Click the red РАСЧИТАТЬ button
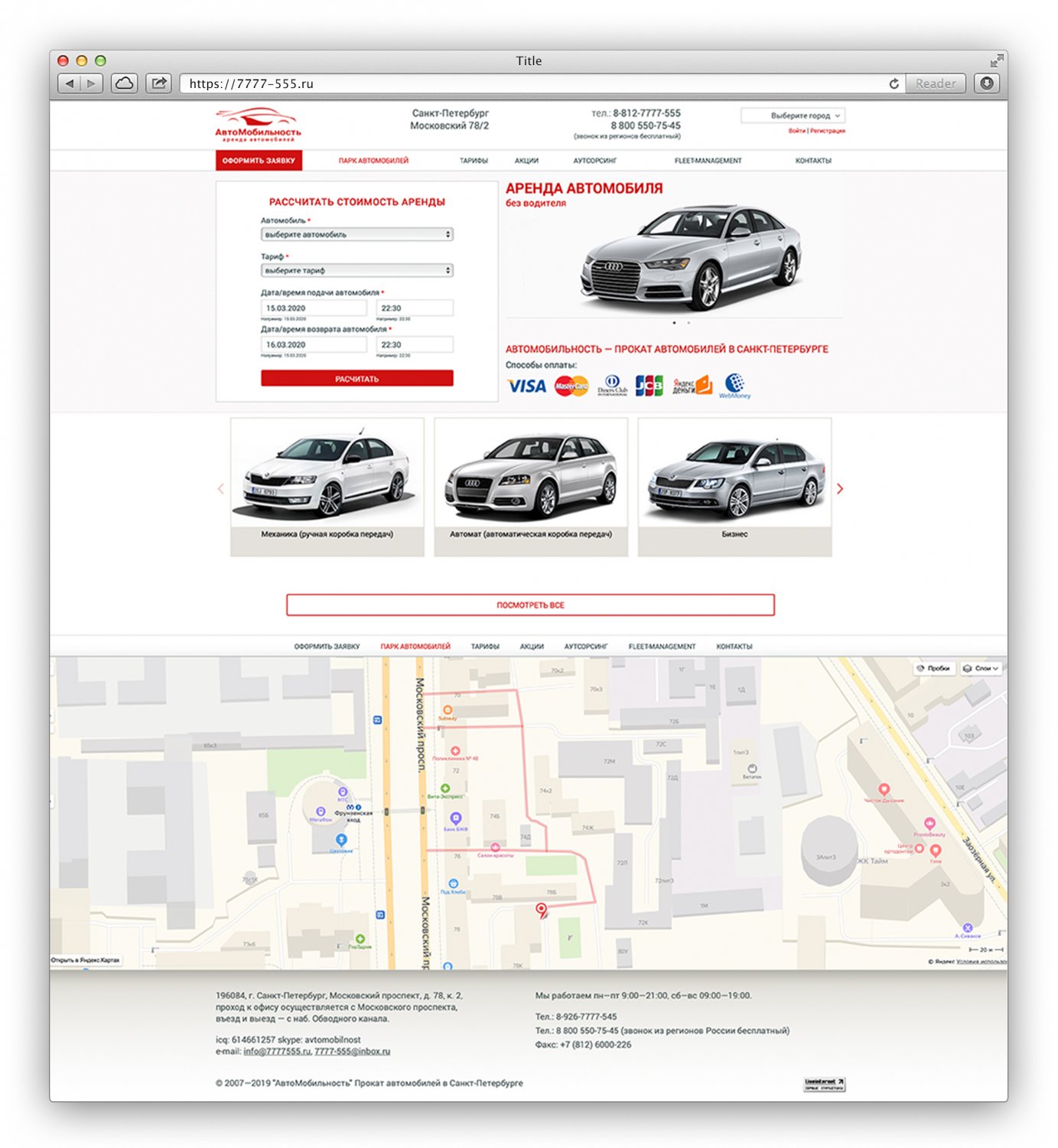1058x1148 pixels. coord(356,379)
